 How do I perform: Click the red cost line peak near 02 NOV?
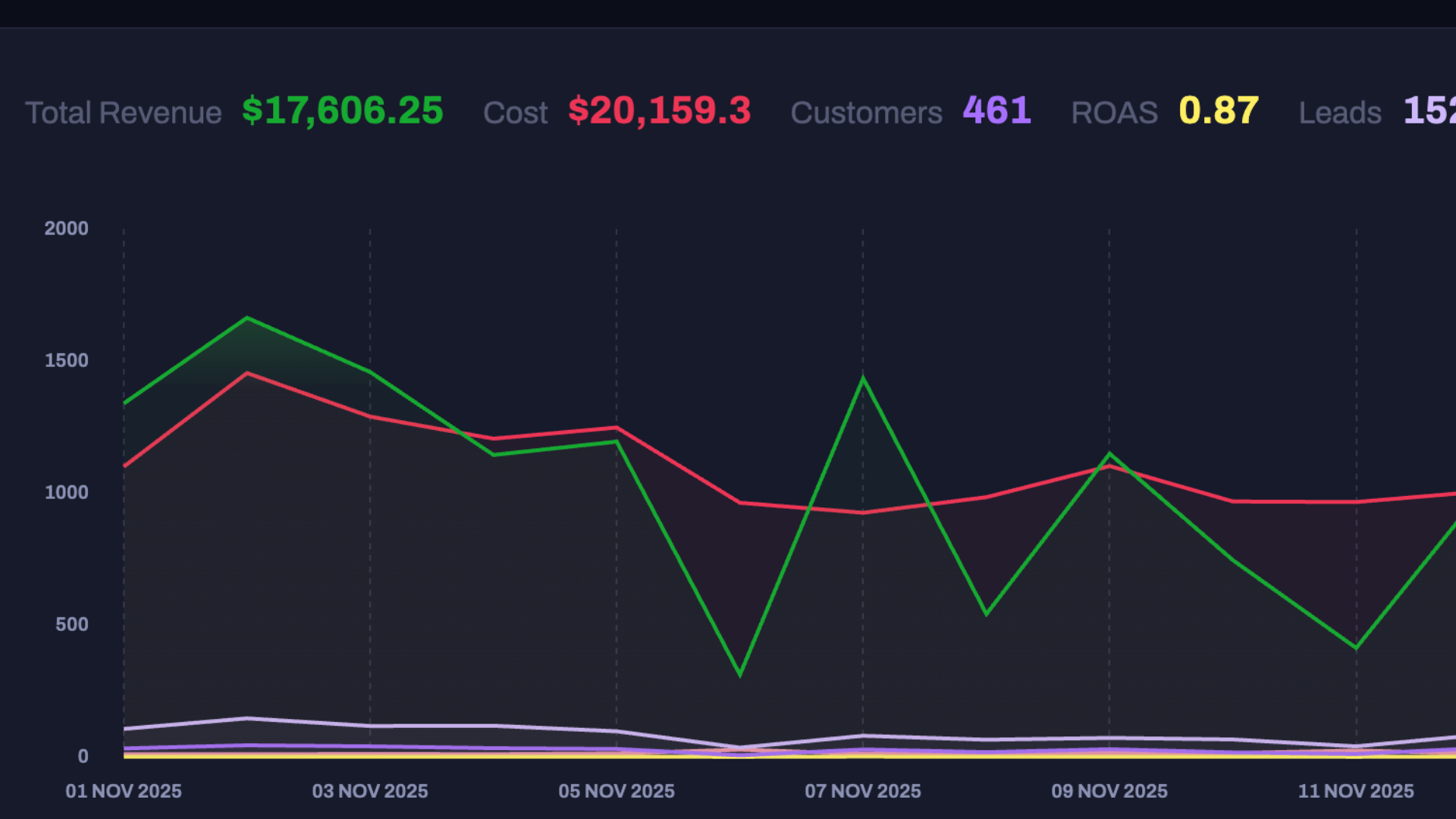click(247, 373)
